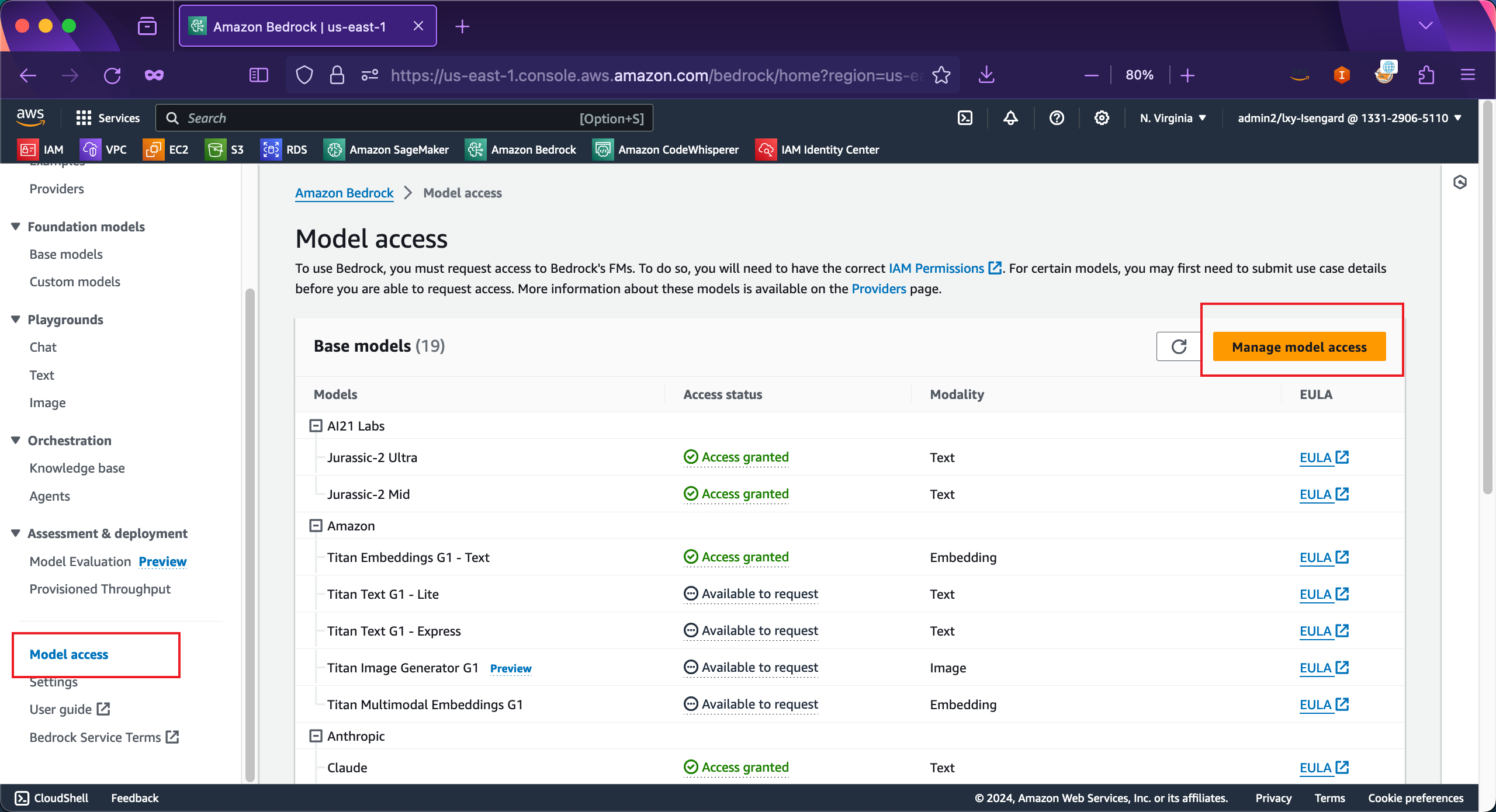Bookmark this page with the star
Screen dimensions: 1496x812
point(941,75)
